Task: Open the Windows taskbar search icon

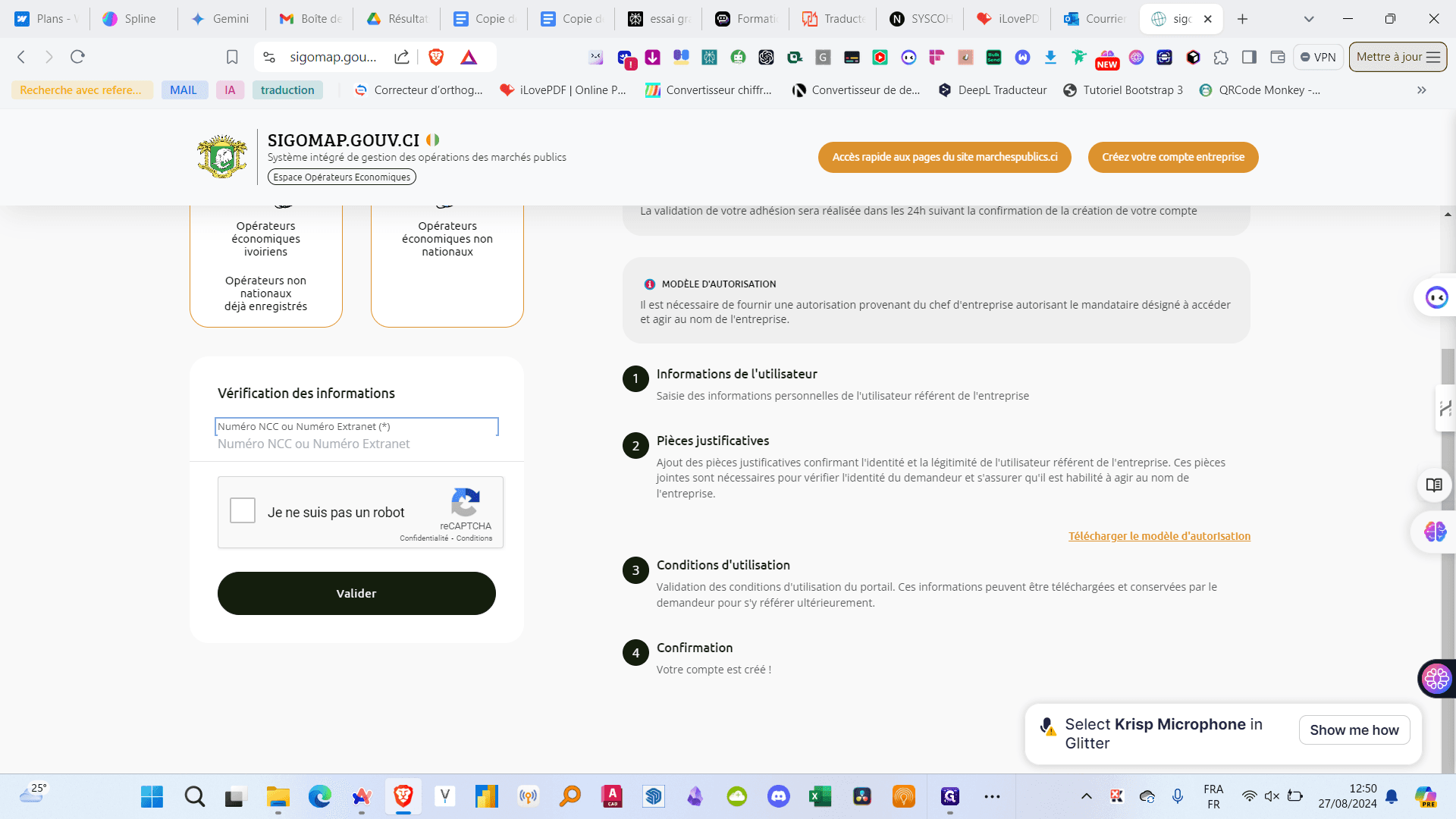Action: coord(194,796)
